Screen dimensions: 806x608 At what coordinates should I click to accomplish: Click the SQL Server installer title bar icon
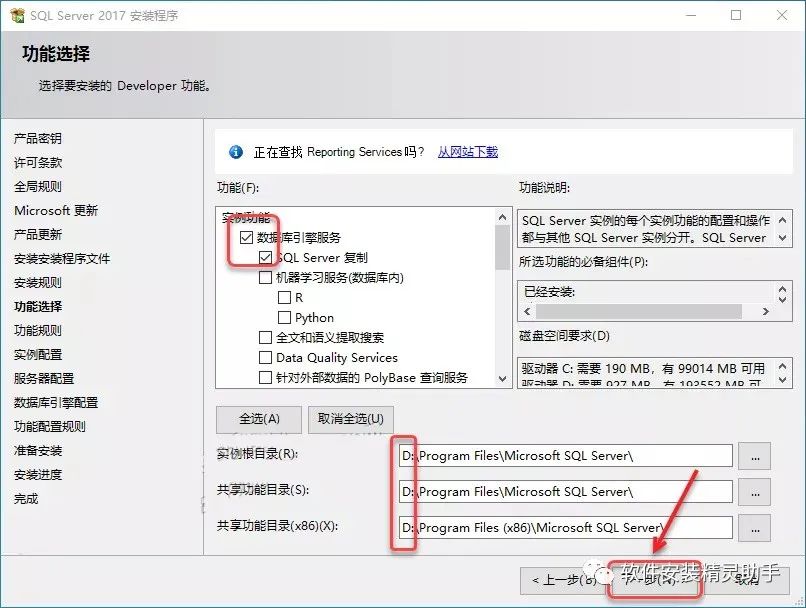click(17, 15)
